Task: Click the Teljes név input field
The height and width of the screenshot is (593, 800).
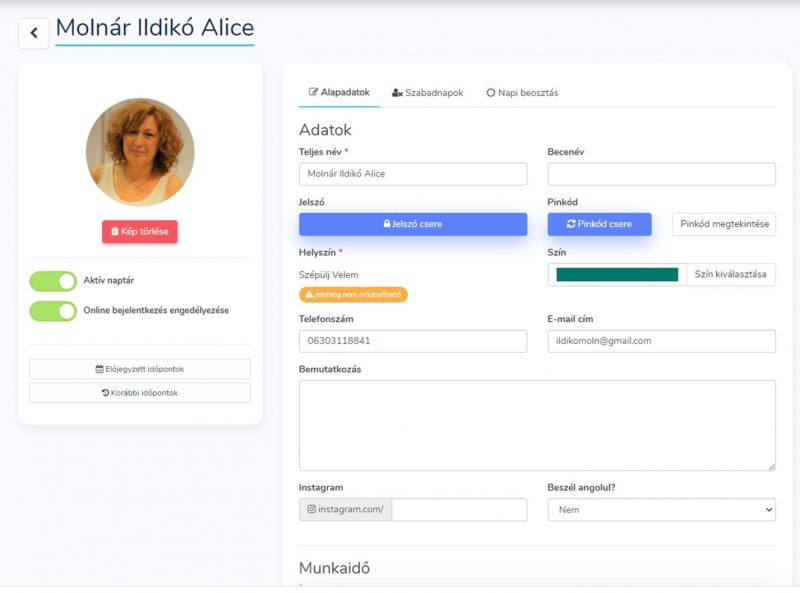Action: [412, 174]
